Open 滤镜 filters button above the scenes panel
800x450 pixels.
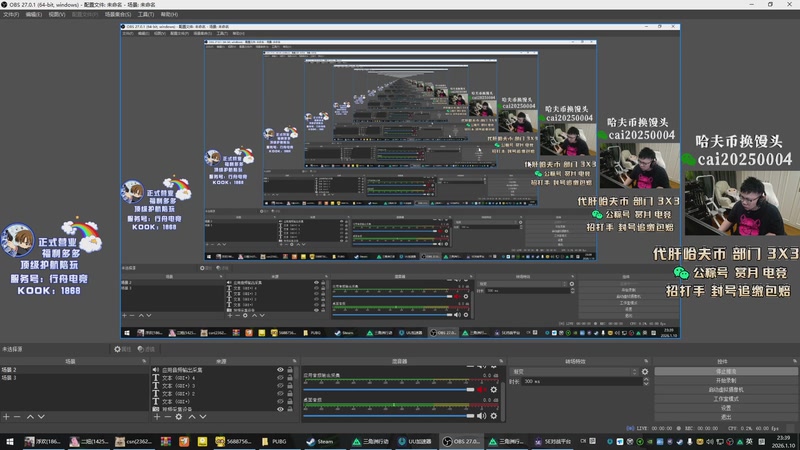tap(146, 349)
